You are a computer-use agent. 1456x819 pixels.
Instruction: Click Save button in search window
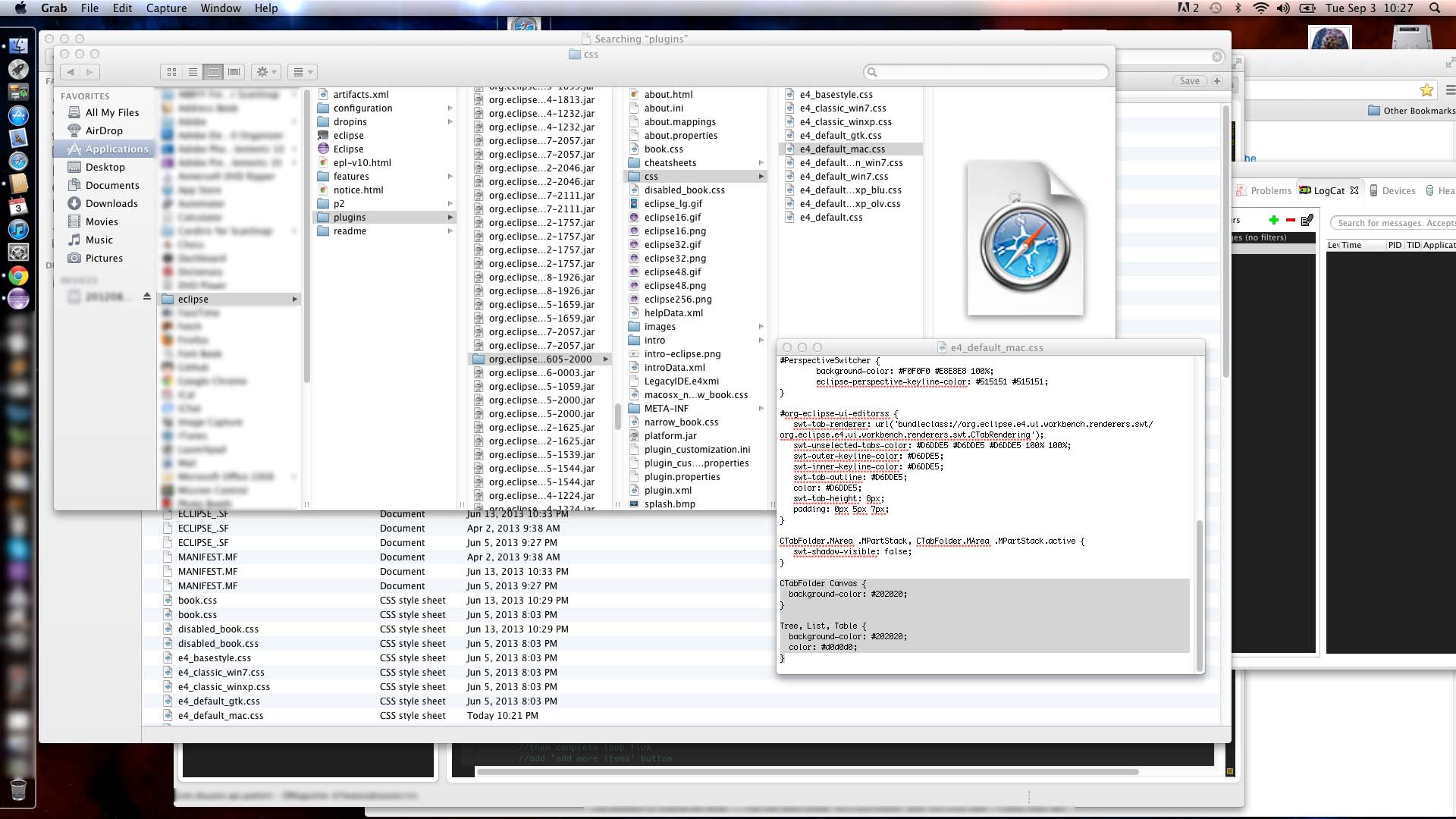click(x=1190, y=81)
